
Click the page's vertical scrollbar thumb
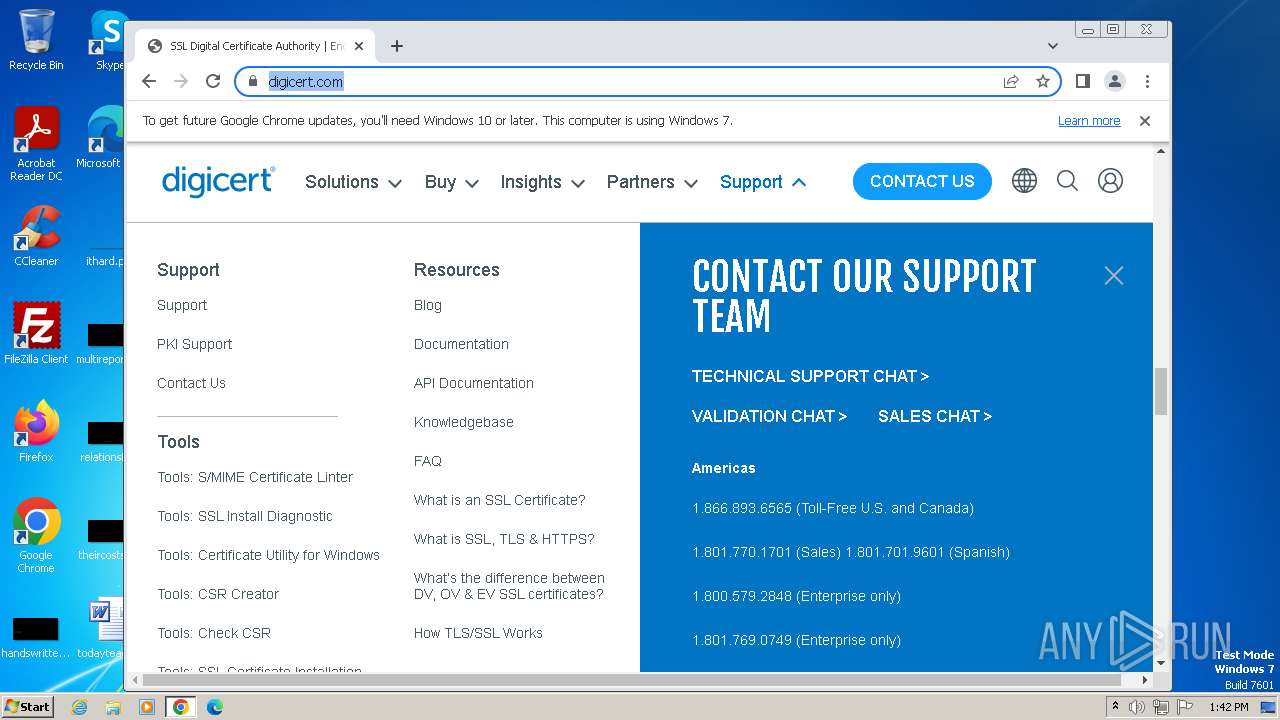[x=1161, y=391]
